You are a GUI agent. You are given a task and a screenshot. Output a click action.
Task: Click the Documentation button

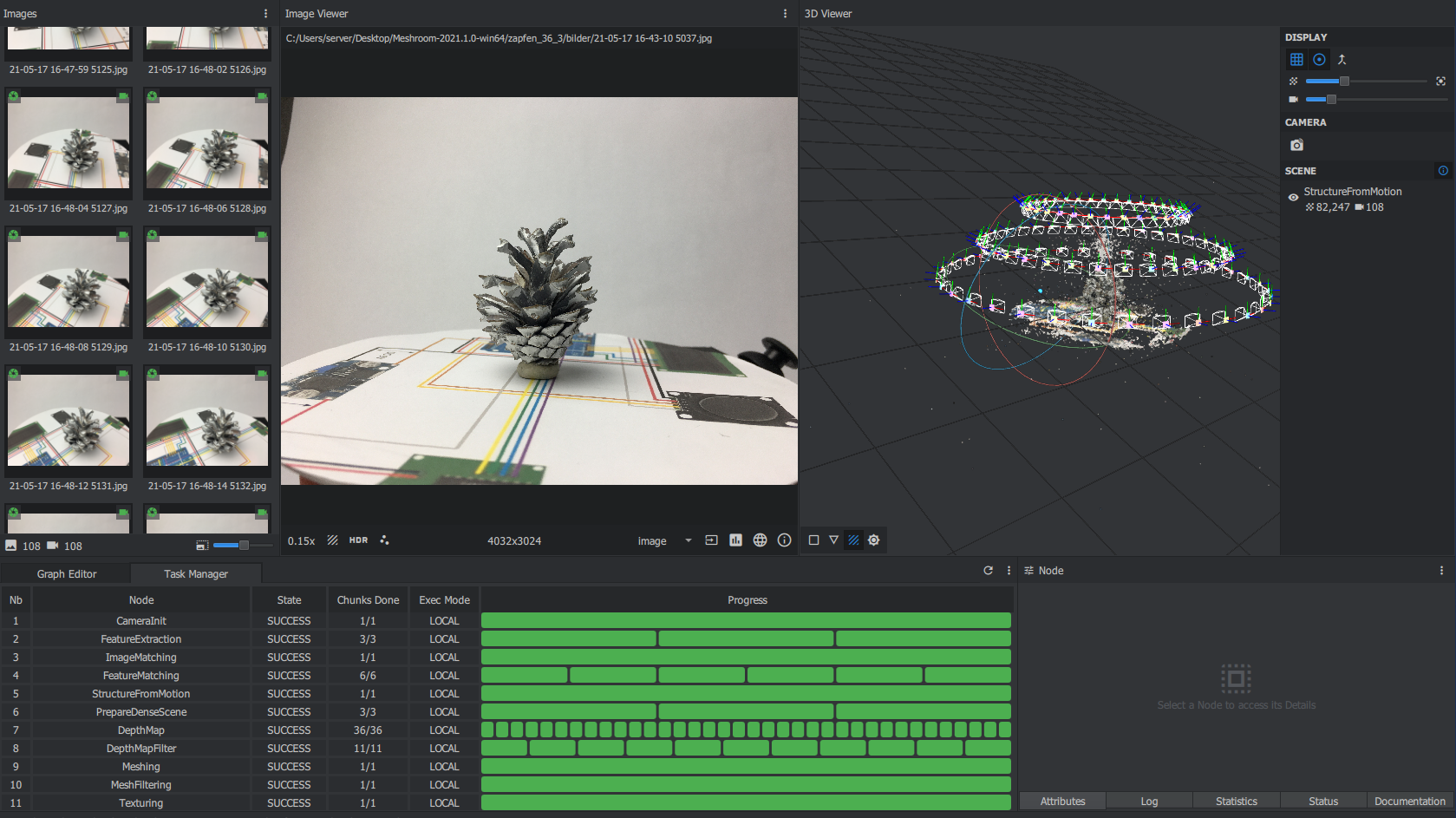click(1409, 802)
